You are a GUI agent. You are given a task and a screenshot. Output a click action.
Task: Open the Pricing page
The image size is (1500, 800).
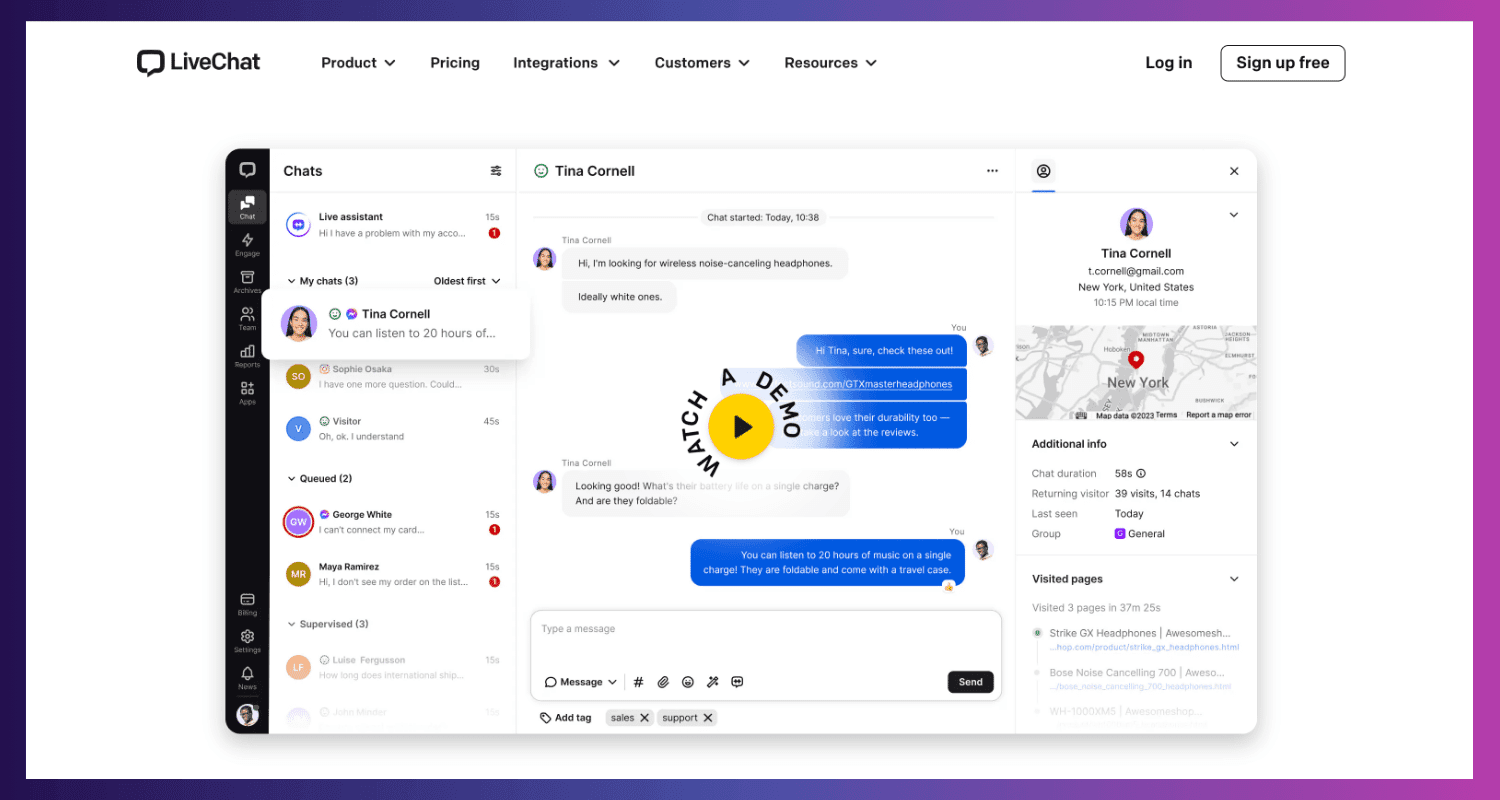[x=455, y=62]
